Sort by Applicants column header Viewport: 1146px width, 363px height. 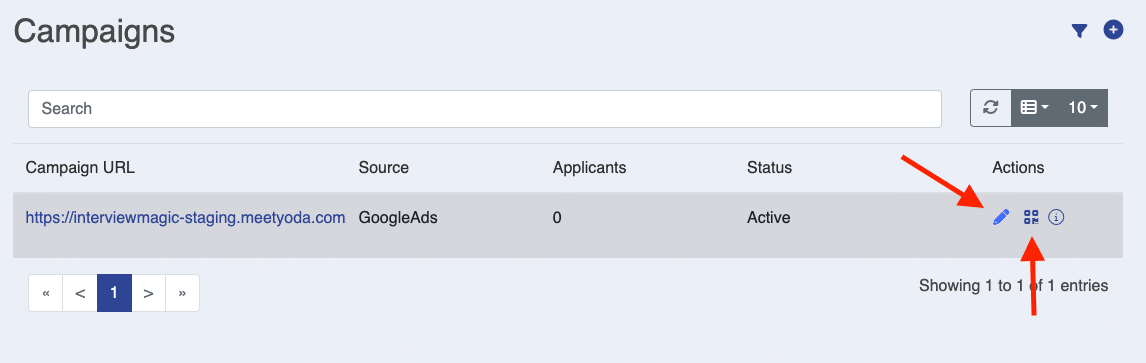590,168
